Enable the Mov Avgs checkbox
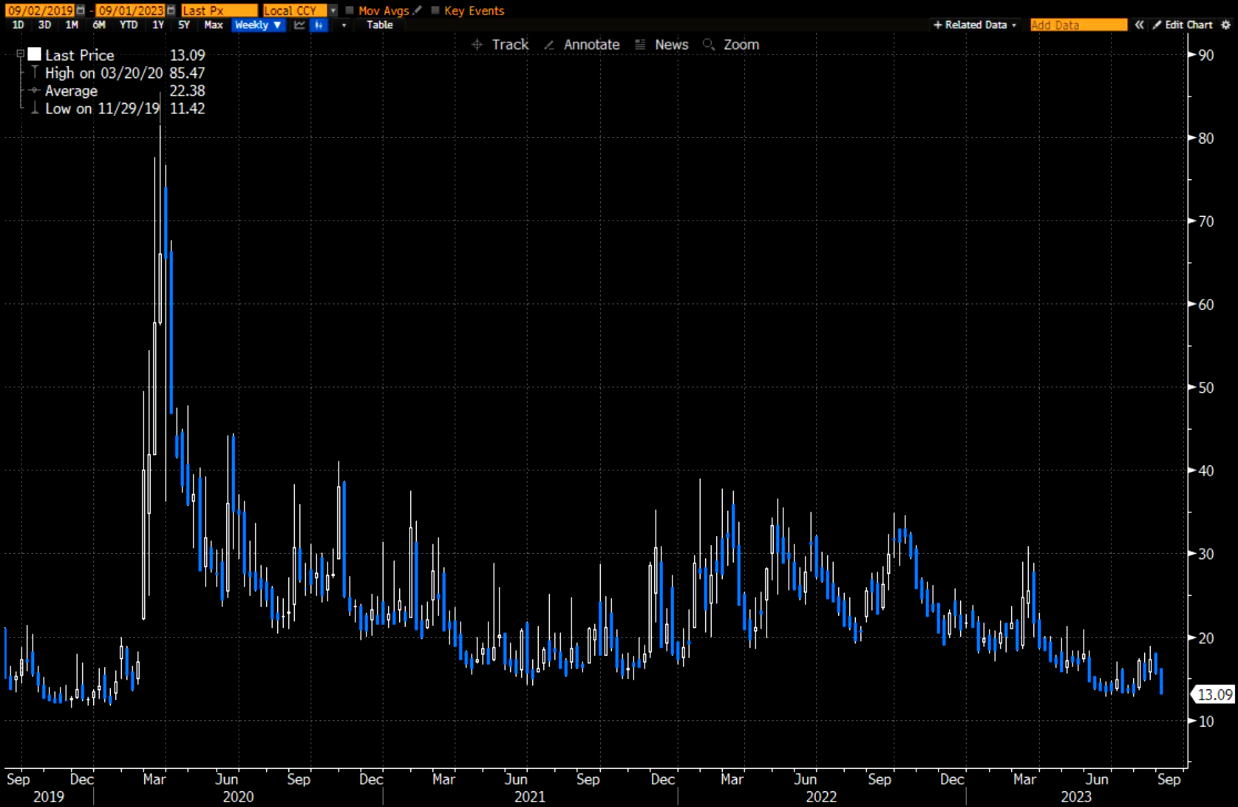The height and width of the screenshot is (807, 1238). [349, 10]
